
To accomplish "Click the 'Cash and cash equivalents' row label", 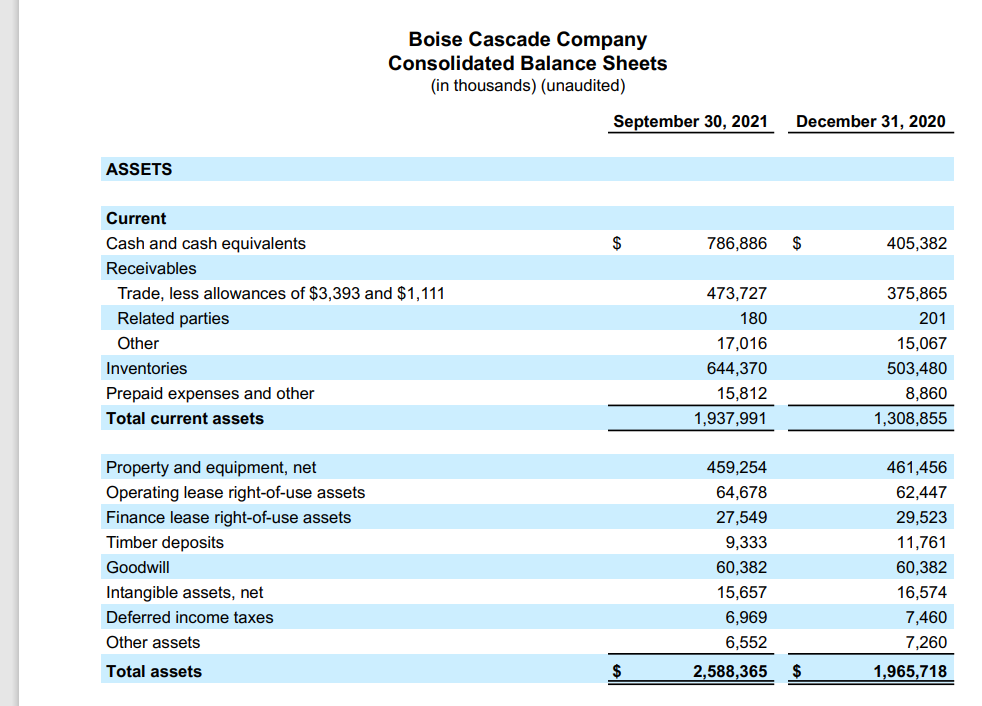I will coord(205,243).
